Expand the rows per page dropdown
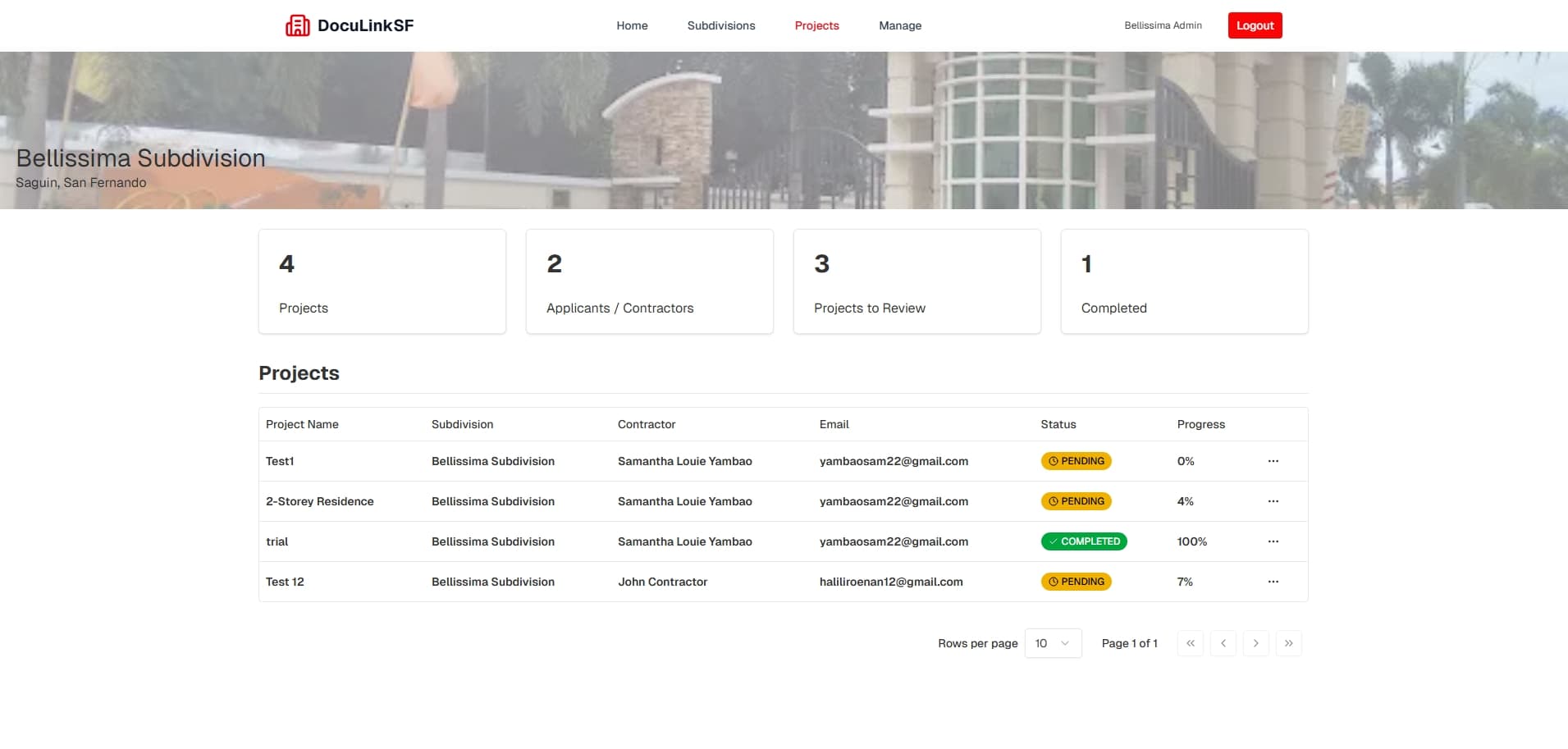The height and width of the screenshot is (749, 1568). (1053, 643)
